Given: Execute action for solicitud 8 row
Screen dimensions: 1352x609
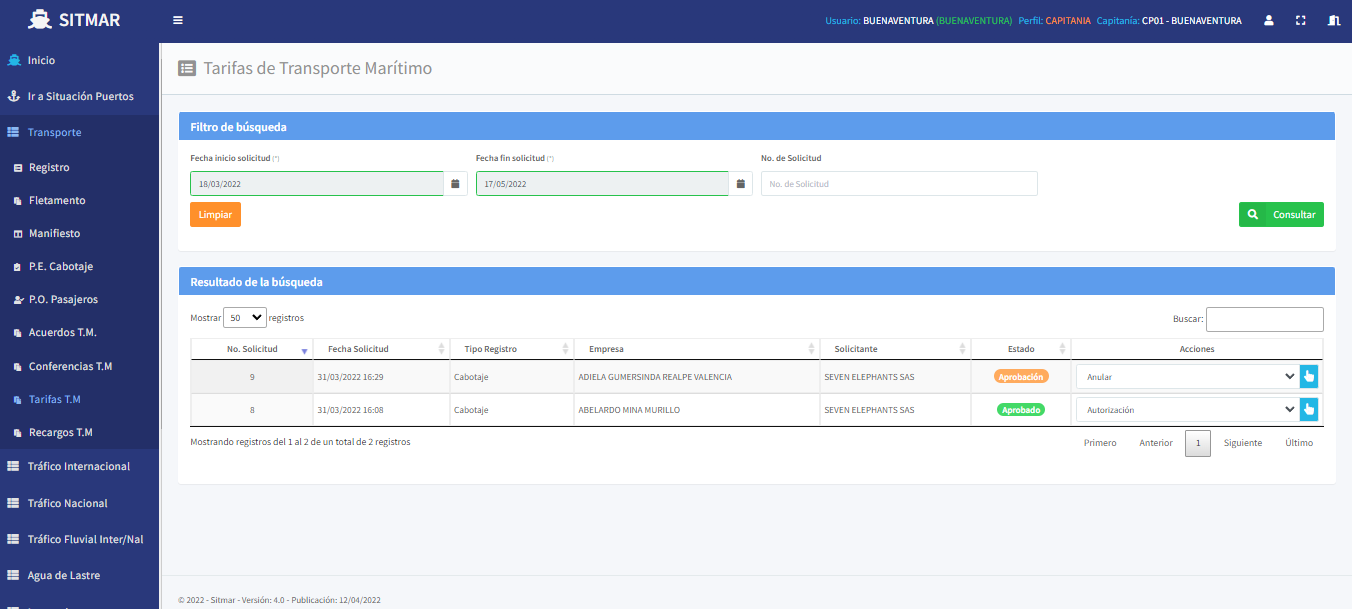Looking at the screenshot, I should point(1309,409).
